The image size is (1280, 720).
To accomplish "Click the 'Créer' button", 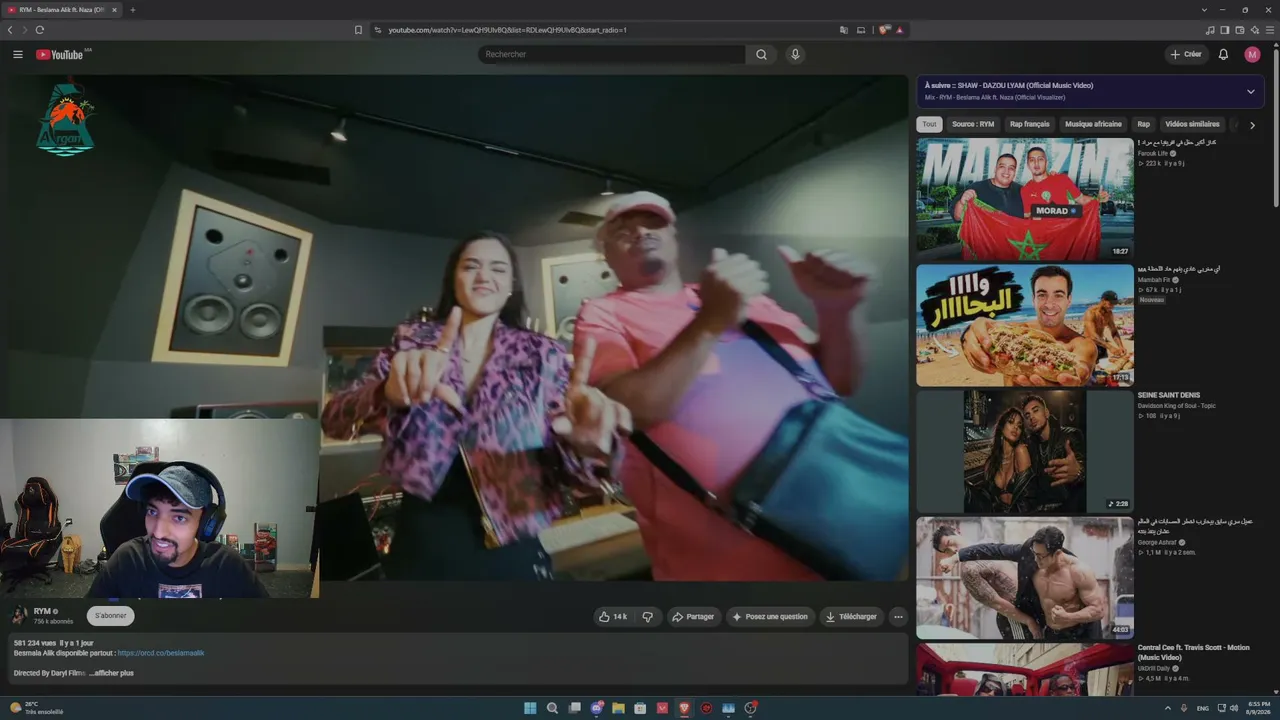I will [x=1187, y=54].
